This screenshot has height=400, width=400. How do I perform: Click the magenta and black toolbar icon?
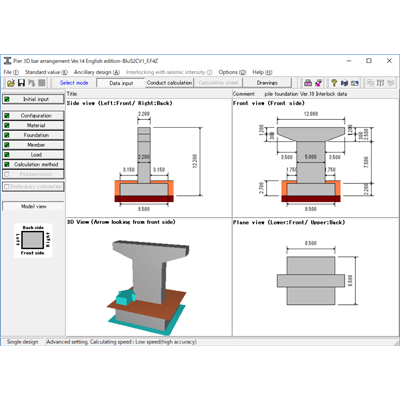pyautogui.click(x=318, y=83)
